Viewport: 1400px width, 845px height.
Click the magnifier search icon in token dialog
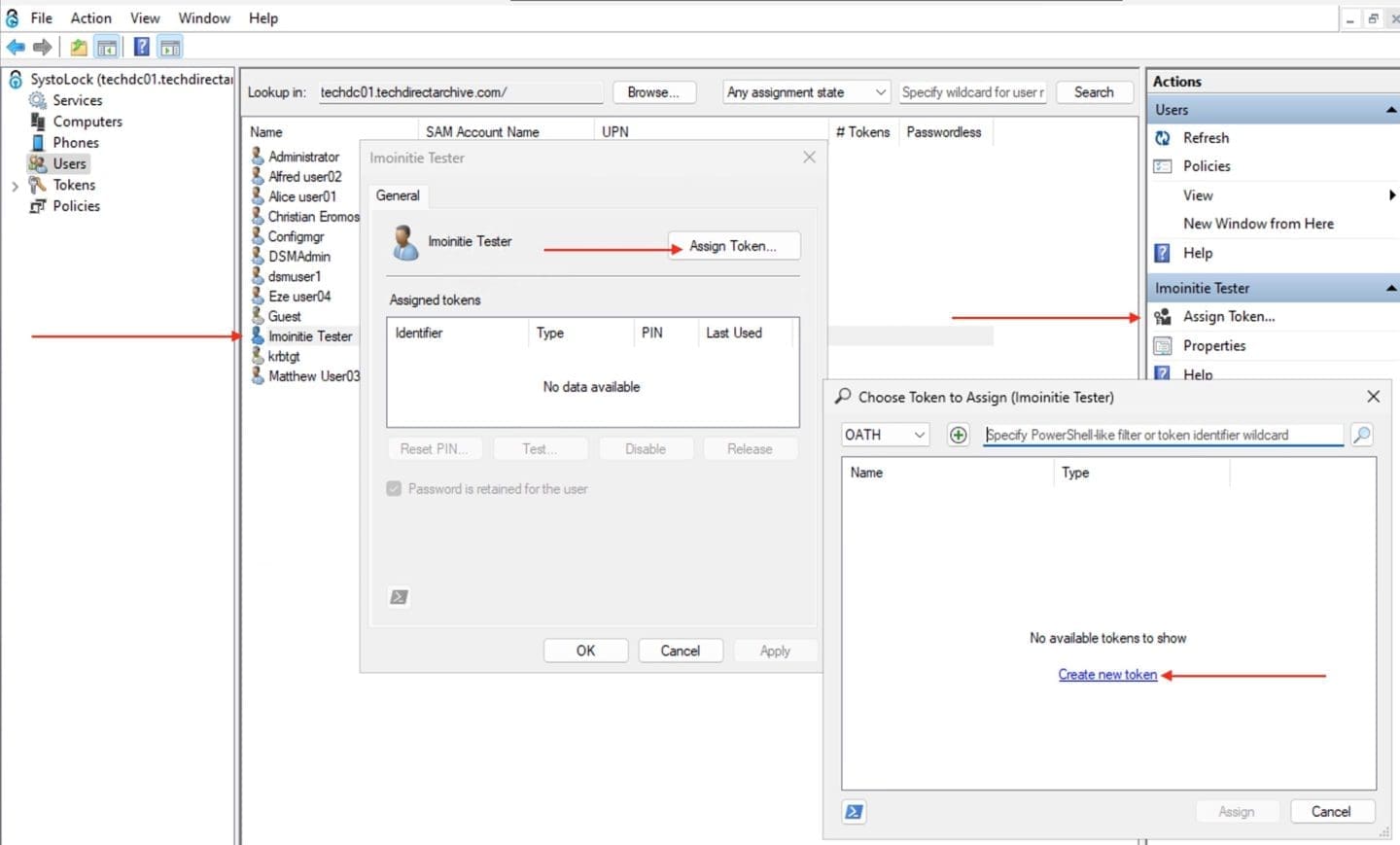[x=1361, y=435]
